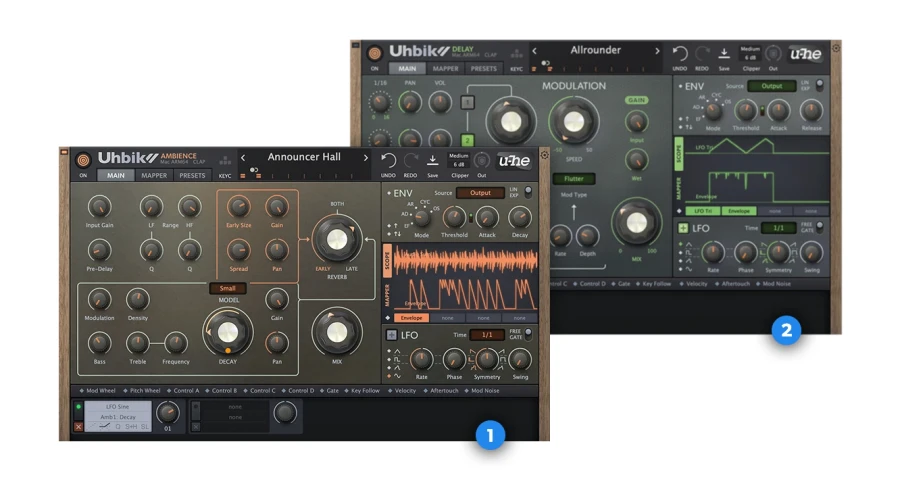Toggle LIN/EXP switch in Ambience ENV
The image size is (900, 498).
[528, 192]
